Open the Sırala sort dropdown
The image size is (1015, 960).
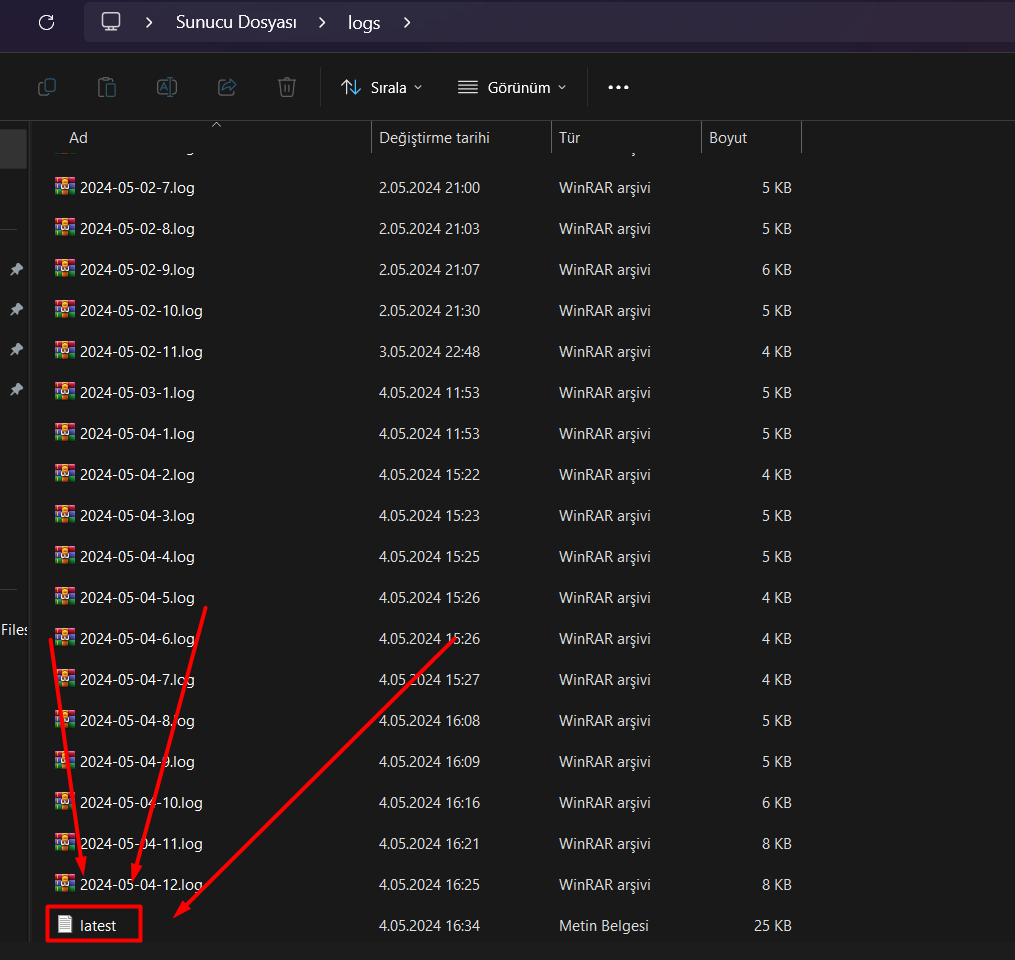[x=382, y=87]
